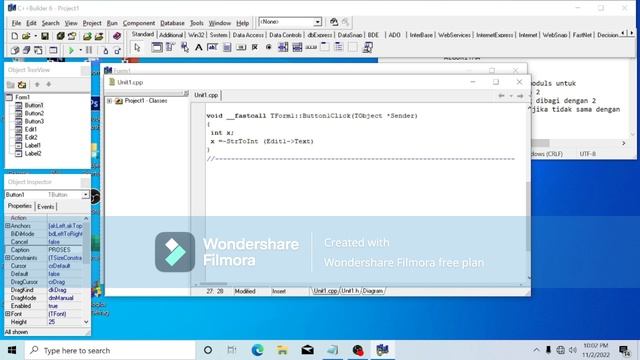Click the Step Over debug icon
Image resolution: width=640 pixels, height=360 pixels.
(118, 50)
